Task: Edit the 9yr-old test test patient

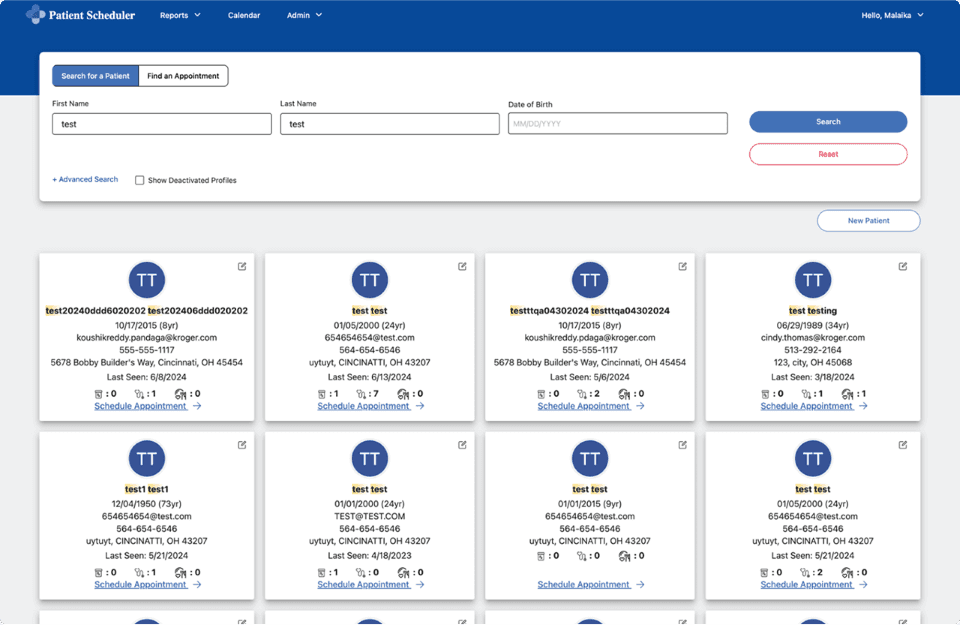Action: click(x=682, y=445)
